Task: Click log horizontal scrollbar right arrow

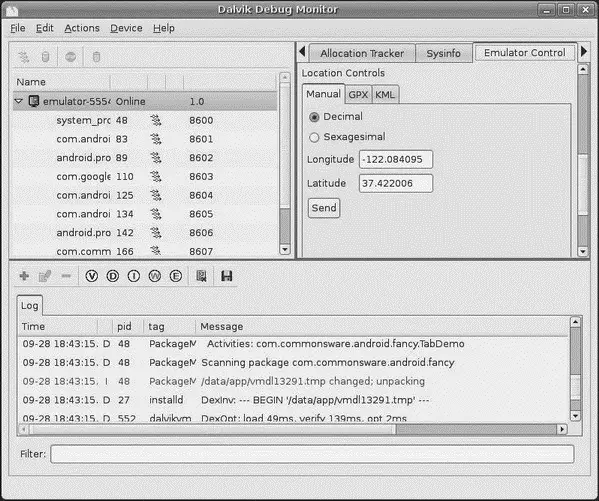Action: point(562,429)
